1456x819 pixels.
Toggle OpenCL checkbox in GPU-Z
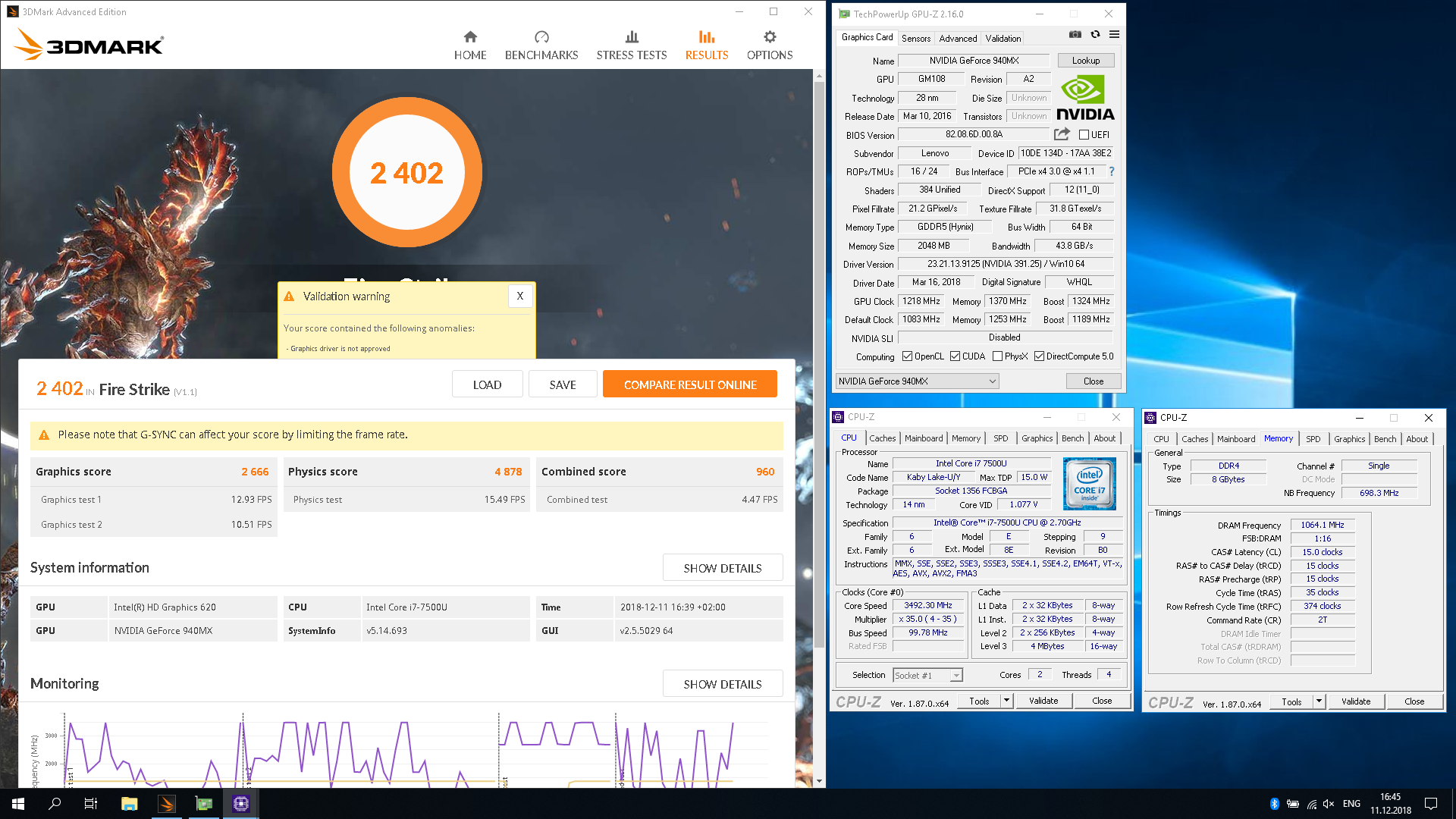(x=907, y=356)
